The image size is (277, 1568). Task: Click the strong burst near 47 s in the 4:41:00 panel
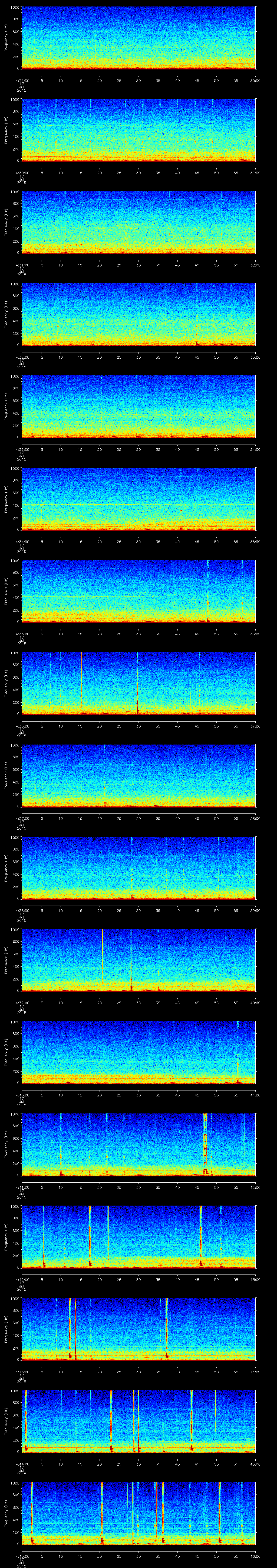pos(205,1144)
